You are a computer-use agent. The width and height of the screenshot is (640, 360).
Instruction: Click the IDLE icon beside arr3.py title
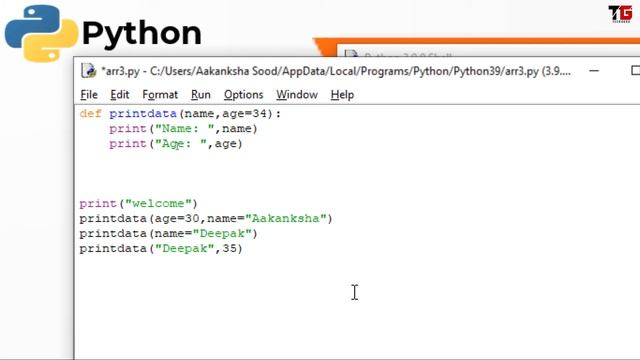point(89,71)
